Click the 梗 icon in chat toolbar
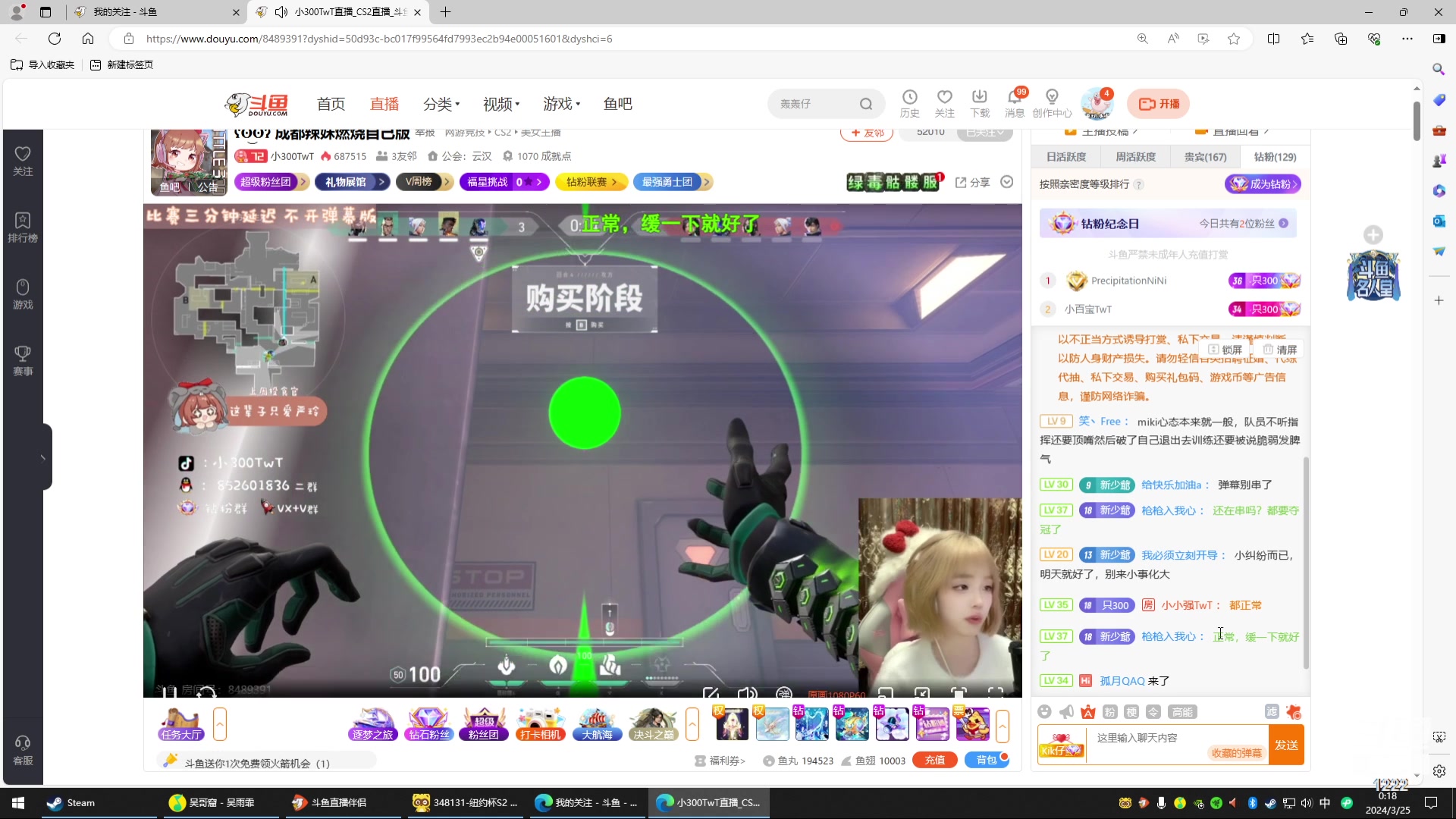 point(1131,711)
